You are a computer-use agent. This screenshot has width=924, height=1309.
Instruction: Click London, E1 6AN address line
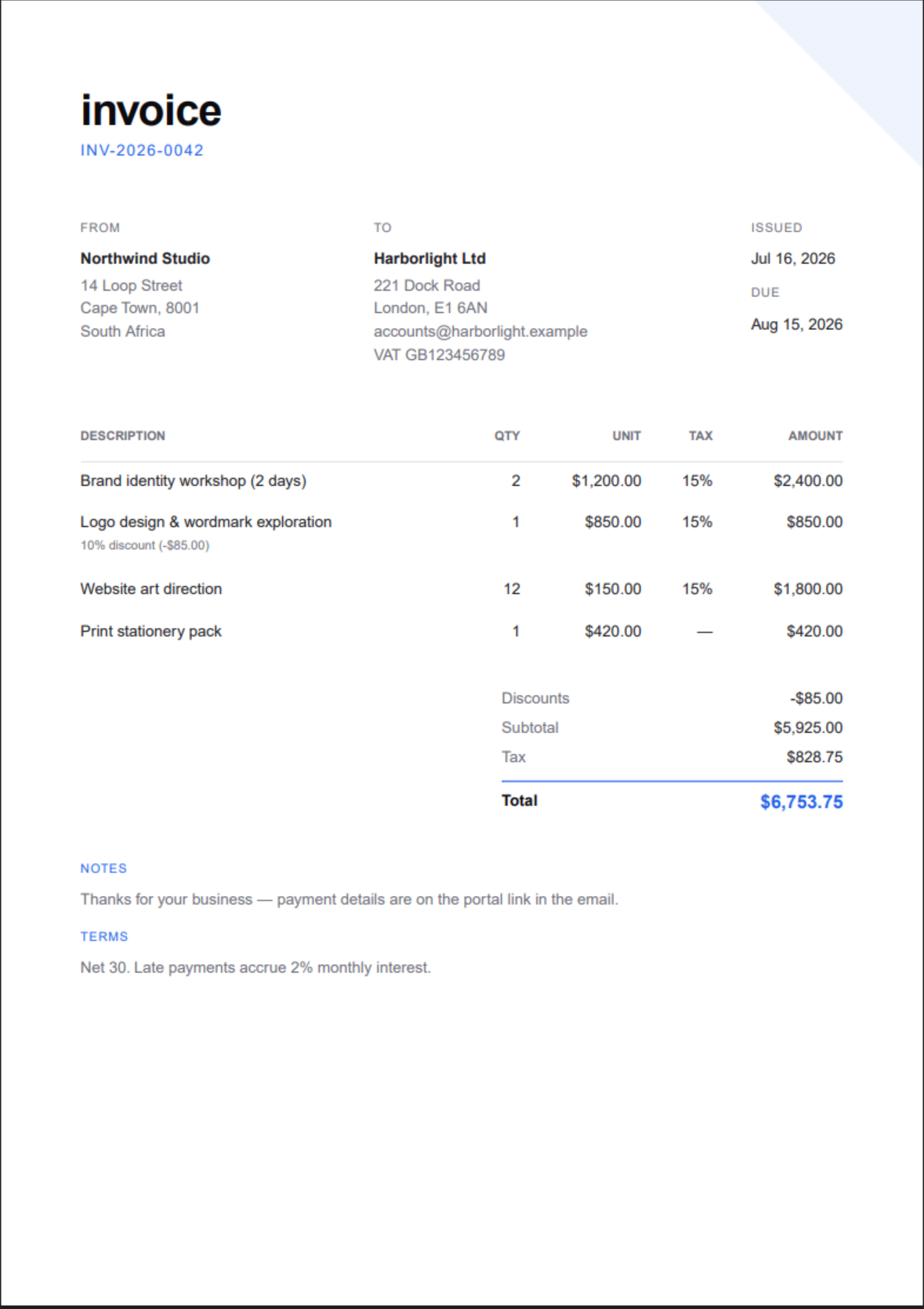coord(430,308)
